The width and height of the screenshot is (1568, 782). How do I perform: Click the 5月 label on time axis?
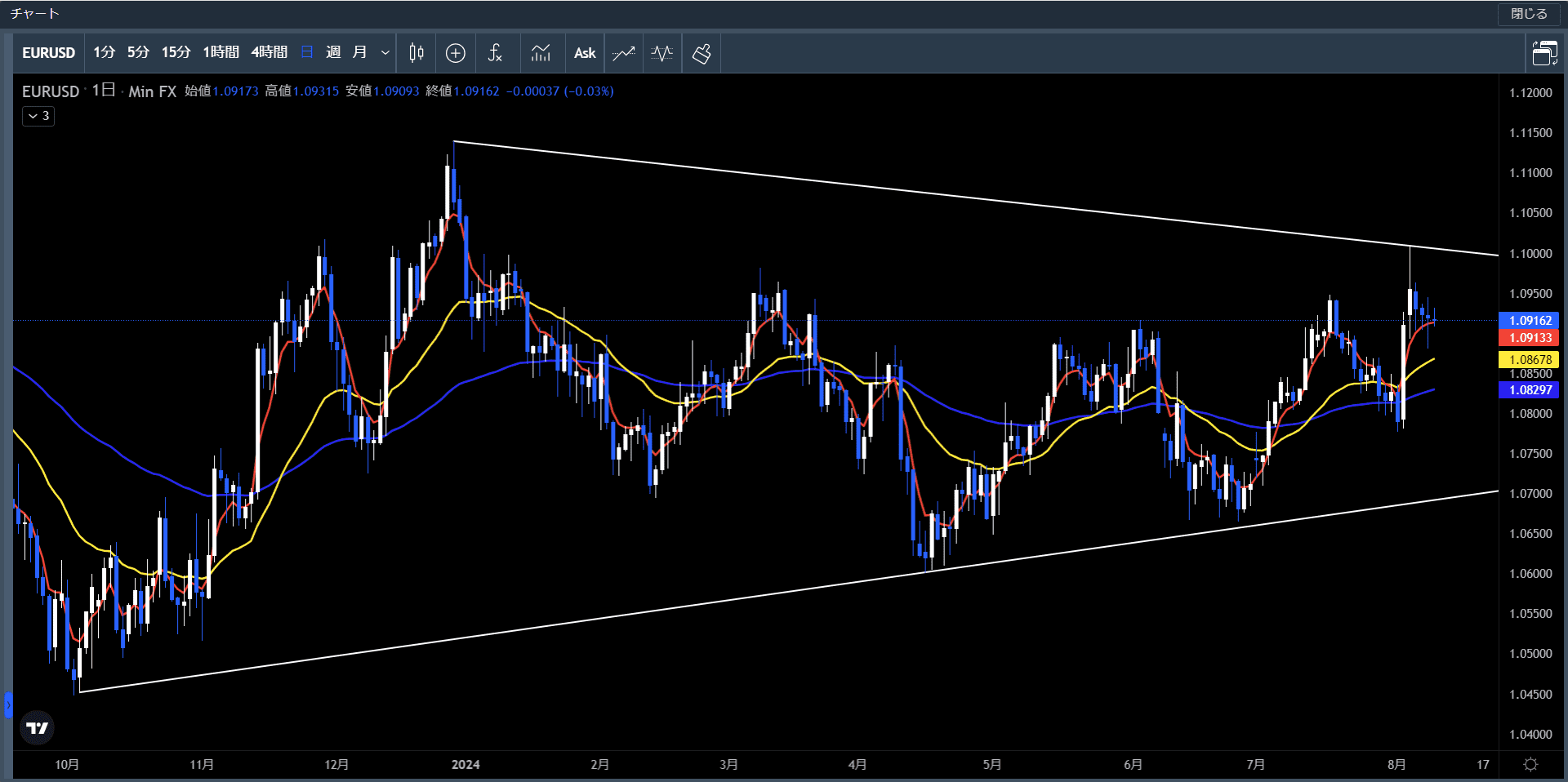click(991, 765)
